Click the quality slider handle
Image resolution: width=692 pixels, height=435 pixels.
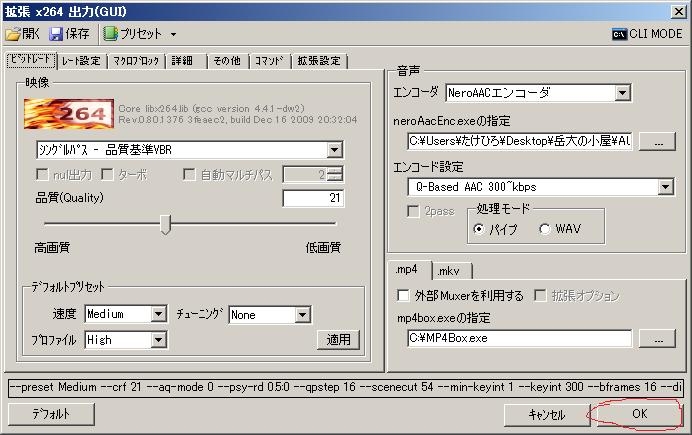coord(165,224)
